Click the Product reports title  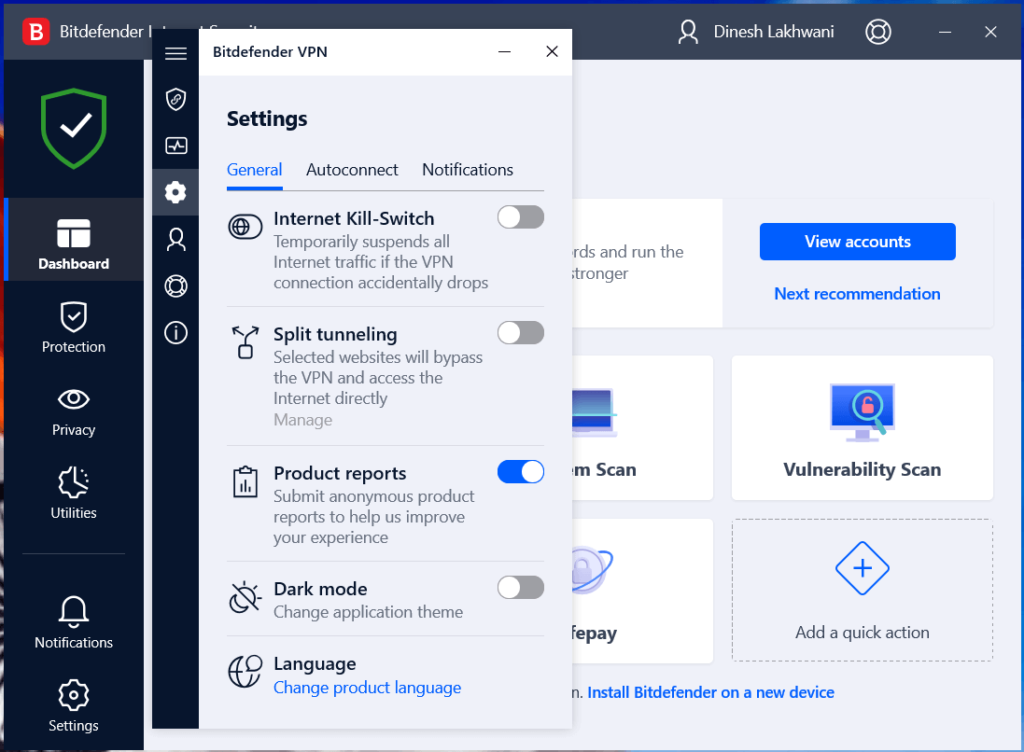[340, 473]
